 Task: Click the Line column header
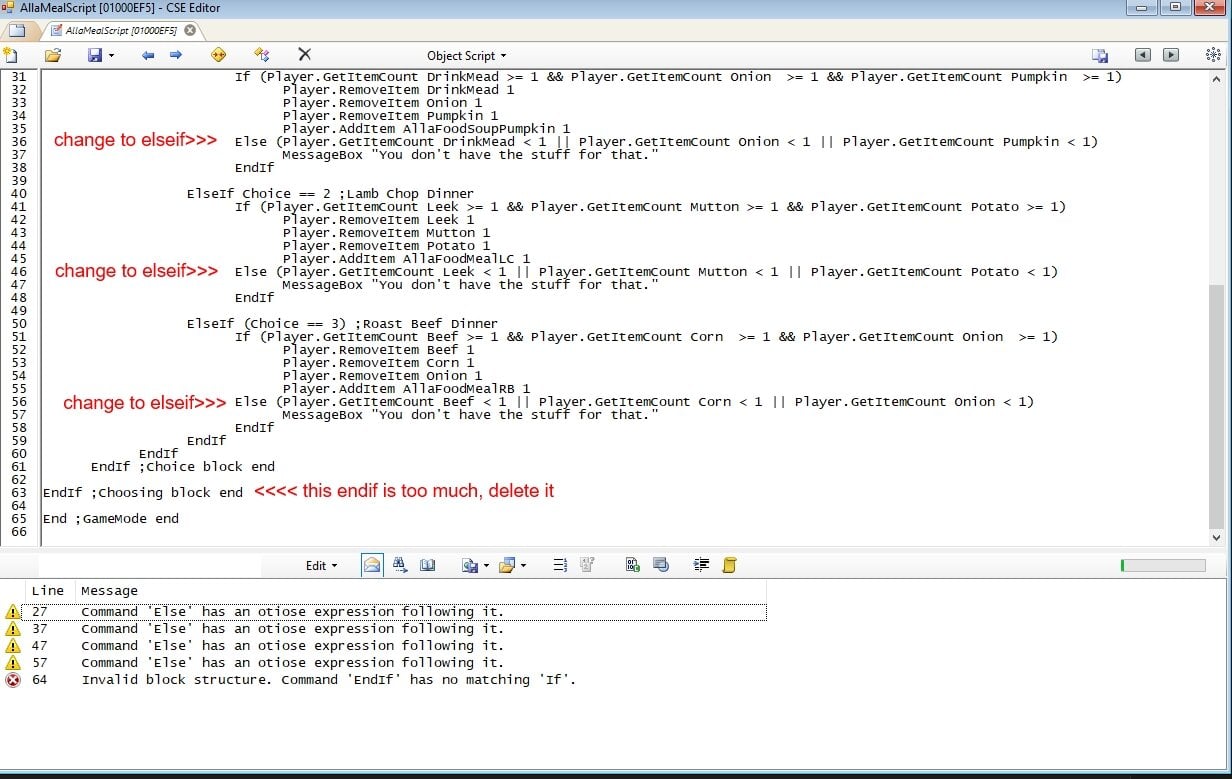(50, 591)
